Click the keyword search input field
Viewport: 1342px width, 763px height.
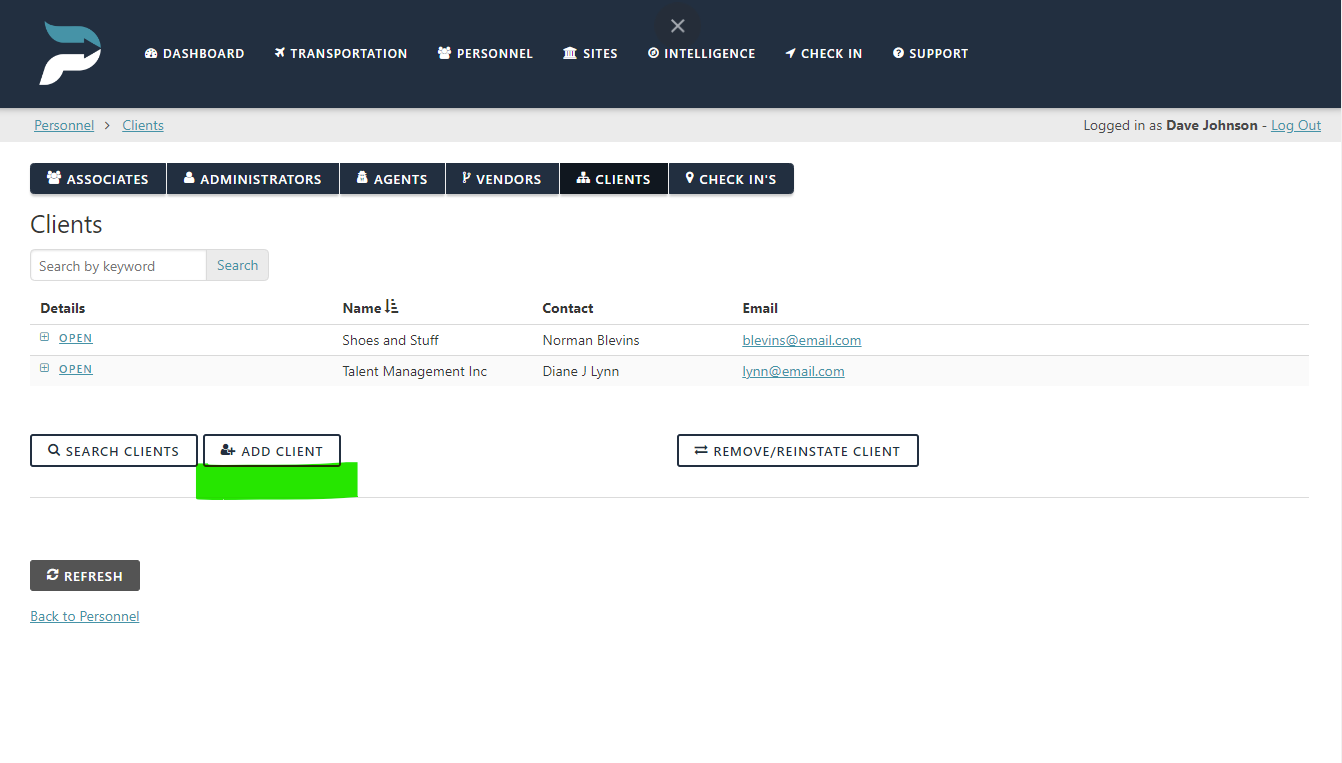(117, 265)
